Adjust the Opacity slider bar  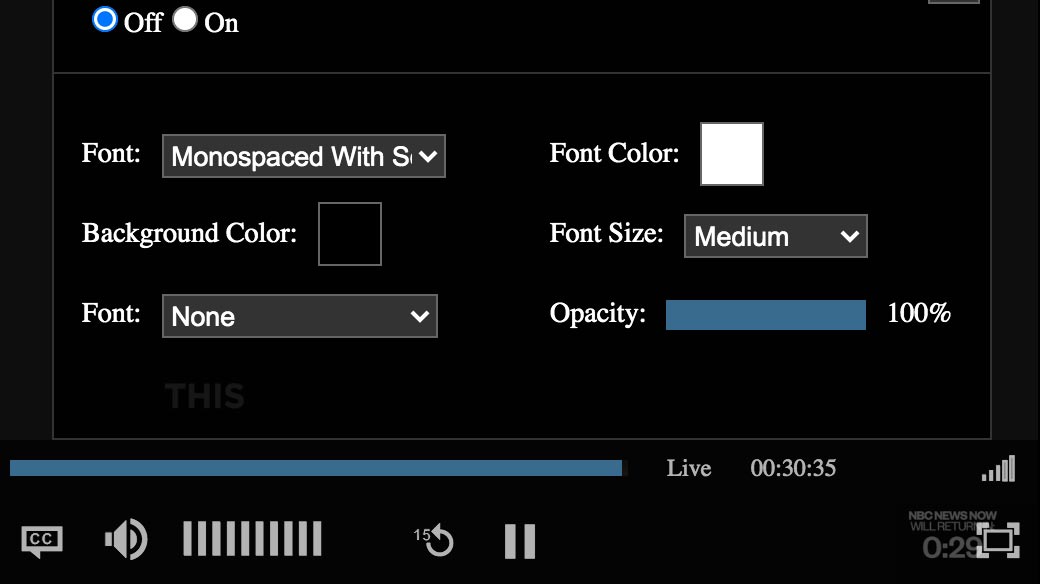(x=766, y=315)
